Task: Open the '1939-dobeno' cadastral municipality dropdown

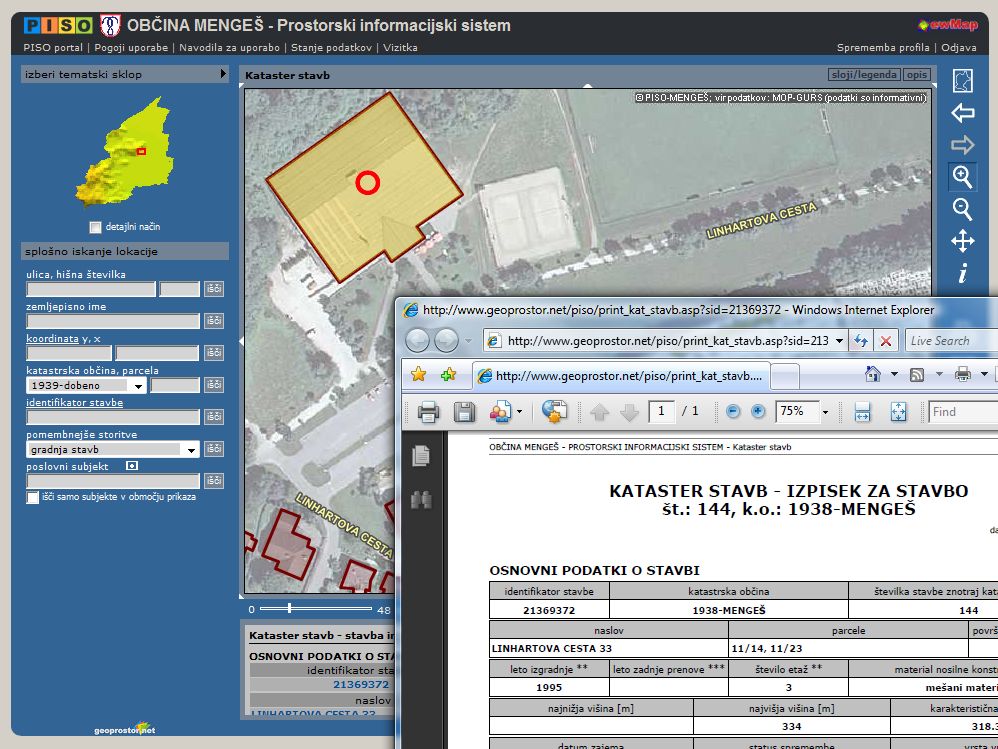Action: [137, 385]
